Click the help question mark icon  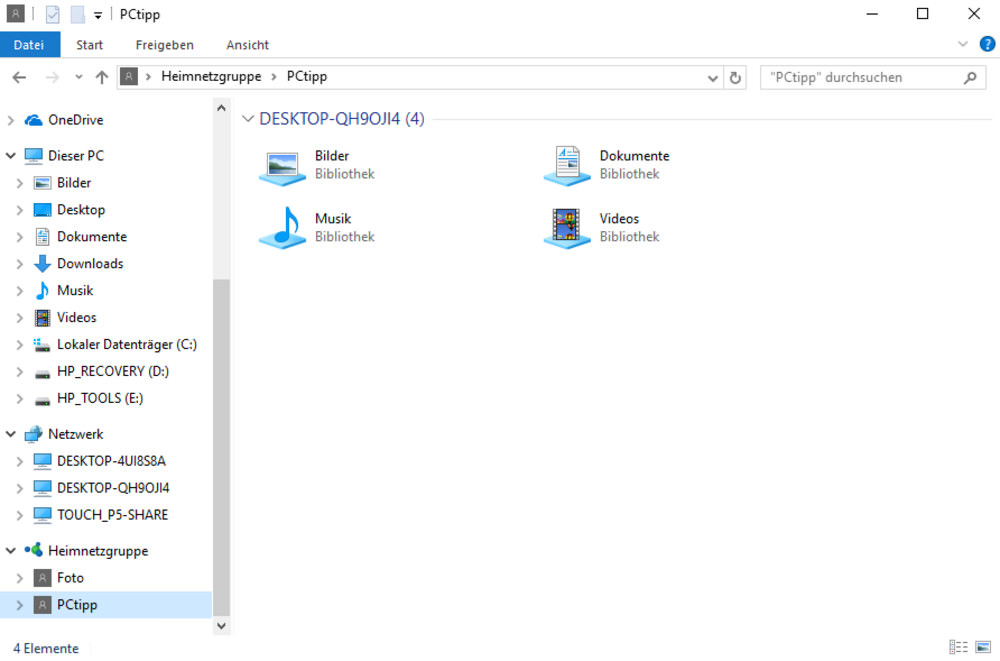click(987, 44)
